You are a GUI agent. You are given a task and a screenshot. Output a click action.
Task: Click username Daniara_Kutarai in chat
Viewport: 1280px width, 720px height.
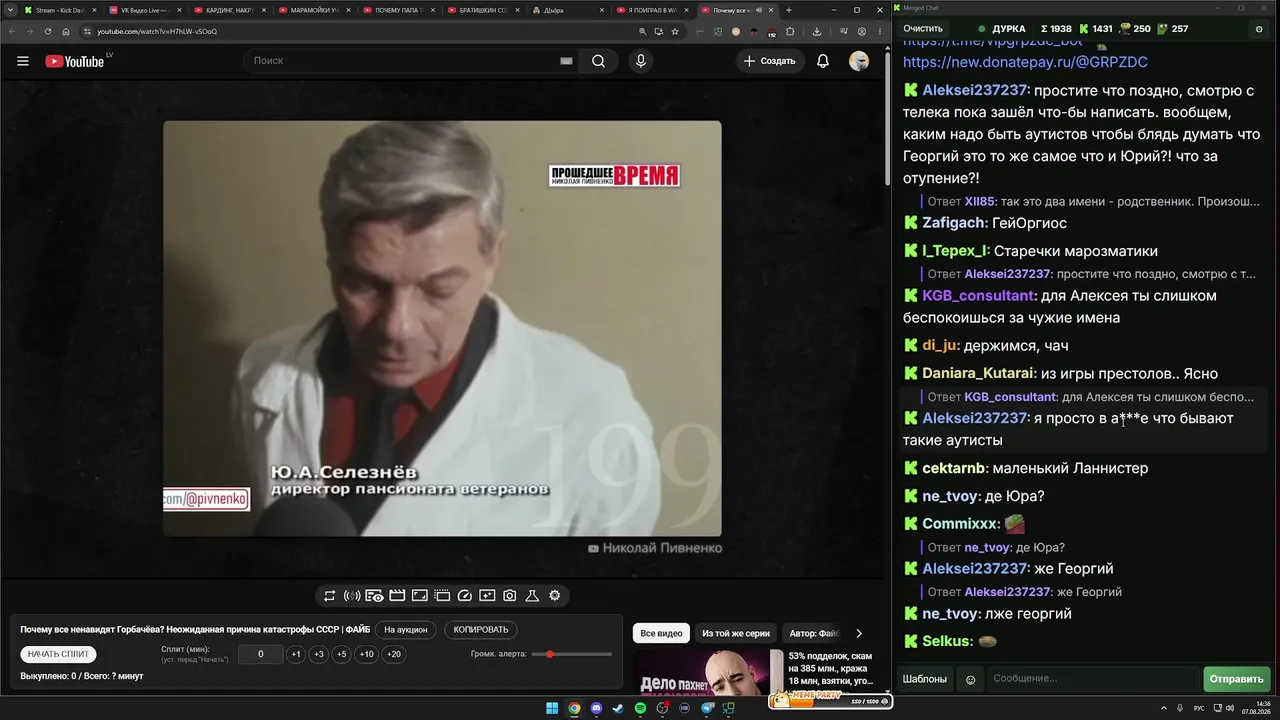pyautogui.click(x=978, y=374)
